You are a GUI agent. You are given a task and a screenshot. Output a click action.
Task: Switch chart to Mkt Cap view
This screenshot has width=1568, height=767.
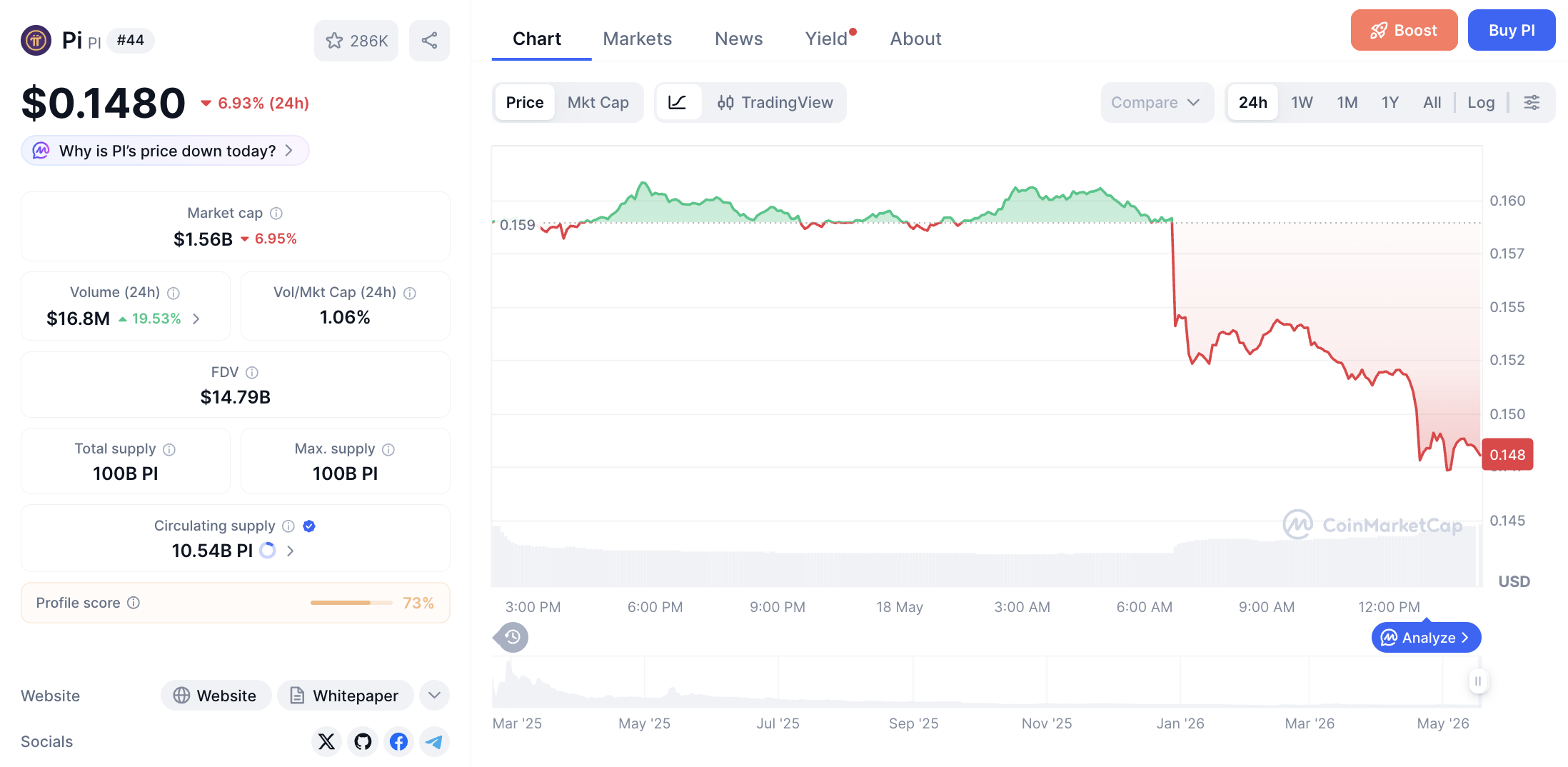598,103
